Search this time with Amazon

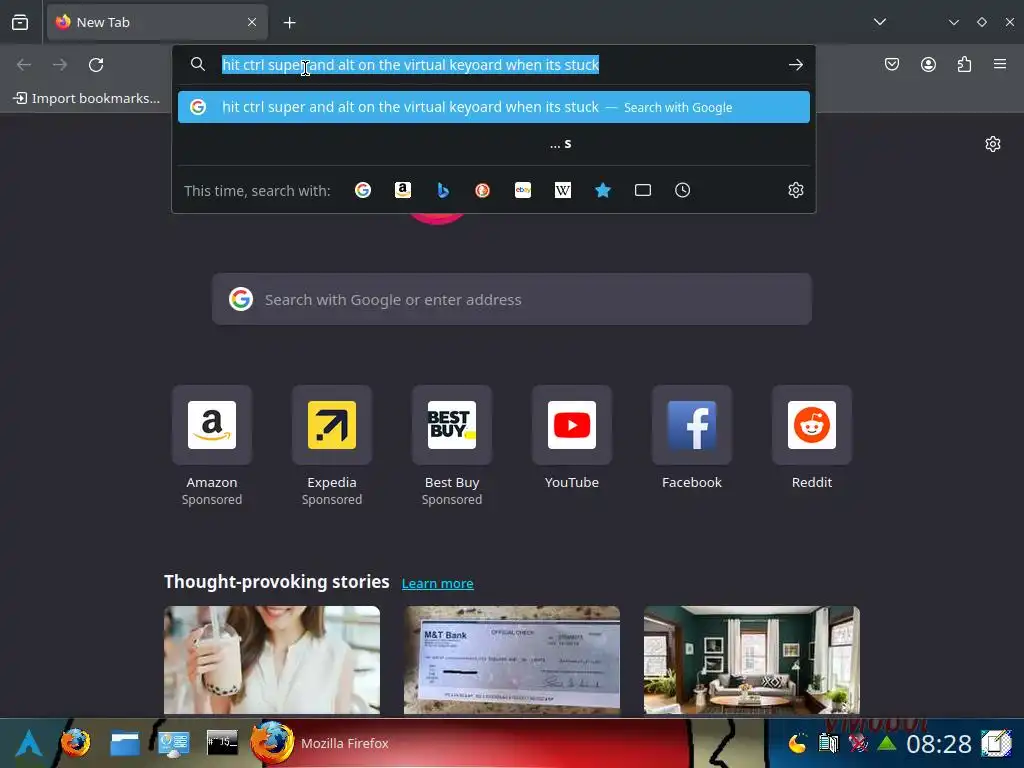point(403,190)
